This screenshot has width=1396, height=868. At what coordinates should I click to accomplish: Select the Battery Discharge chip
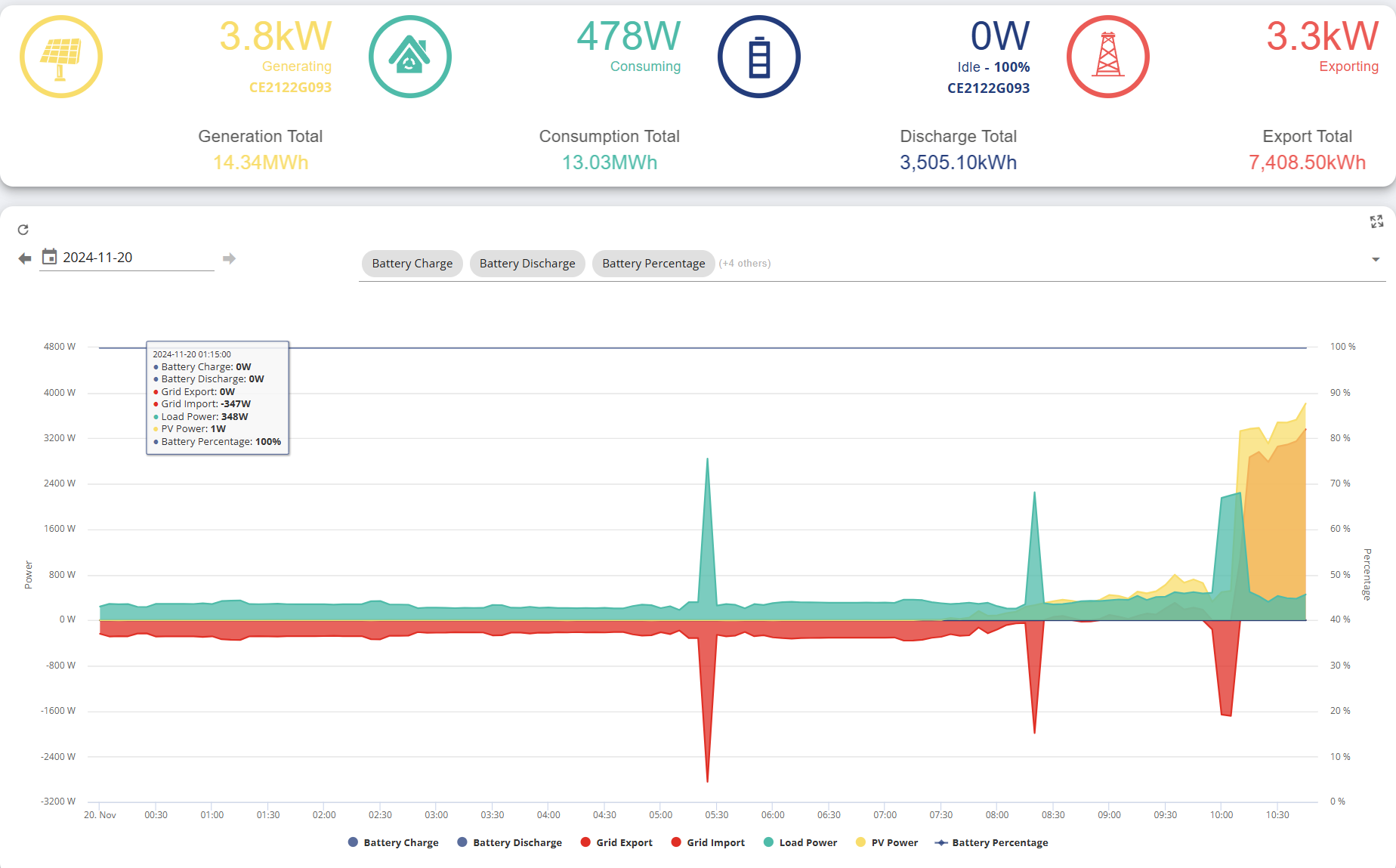tap(527, 264)
